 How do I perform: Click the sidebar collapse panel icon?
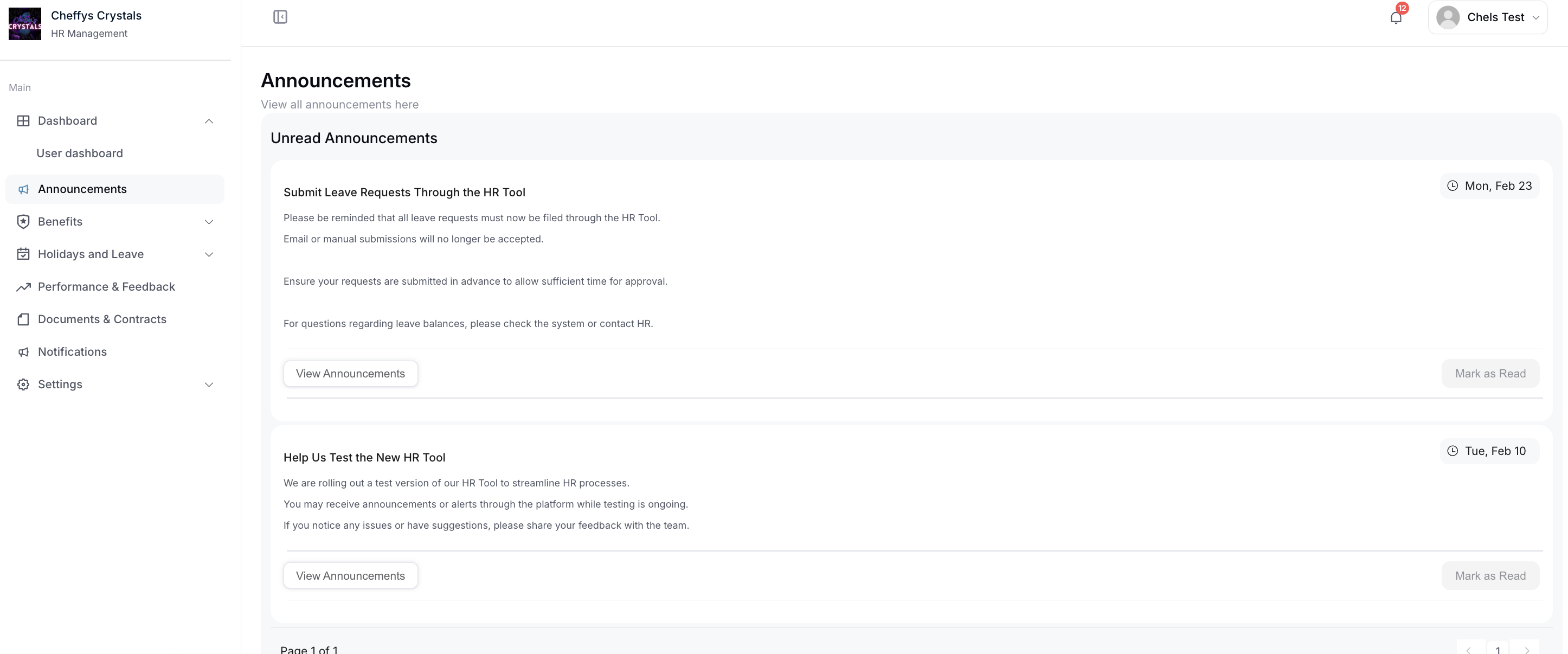click(x=280, y=17)
